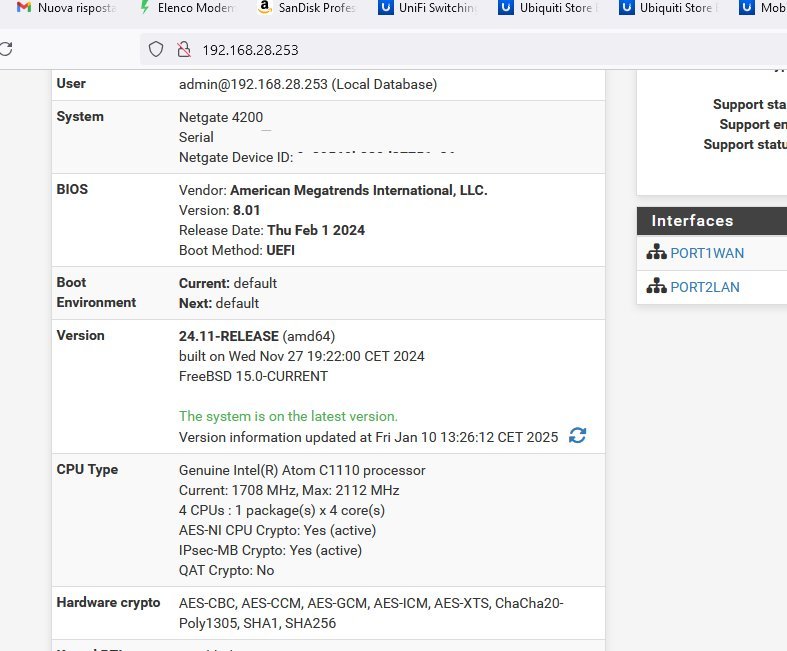787x651 pixels.
Task: Open the PORT2LAN interface link
Action: [705, 287]
